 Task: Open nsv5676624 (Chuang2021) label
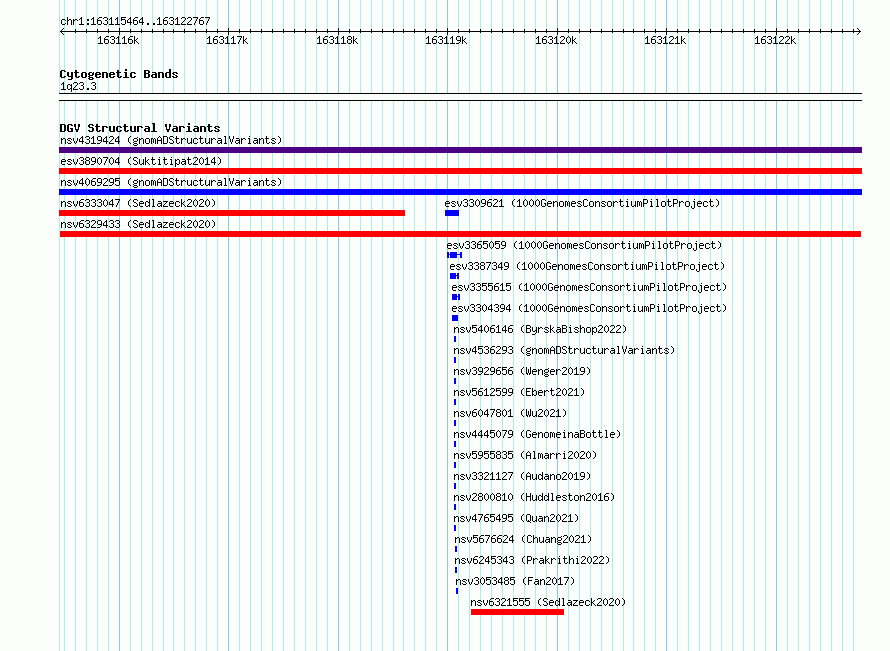(x=523, y=539)
